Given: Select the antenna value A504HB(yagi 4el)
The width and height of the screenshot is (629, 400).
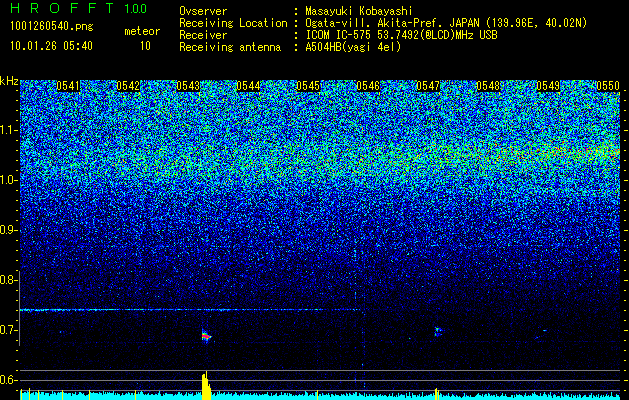Looking at the screenshot, I should 353,47.
